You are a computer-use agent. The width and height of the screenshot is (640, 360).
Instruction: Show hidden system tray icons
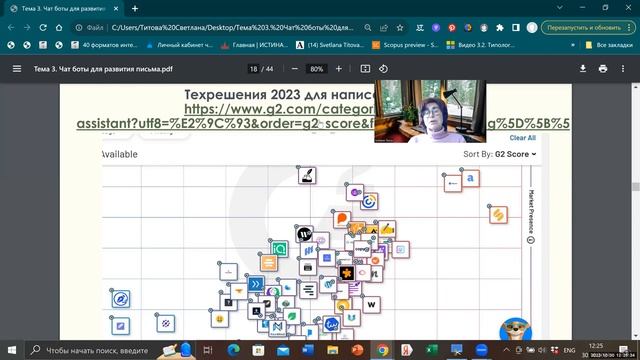507,350
